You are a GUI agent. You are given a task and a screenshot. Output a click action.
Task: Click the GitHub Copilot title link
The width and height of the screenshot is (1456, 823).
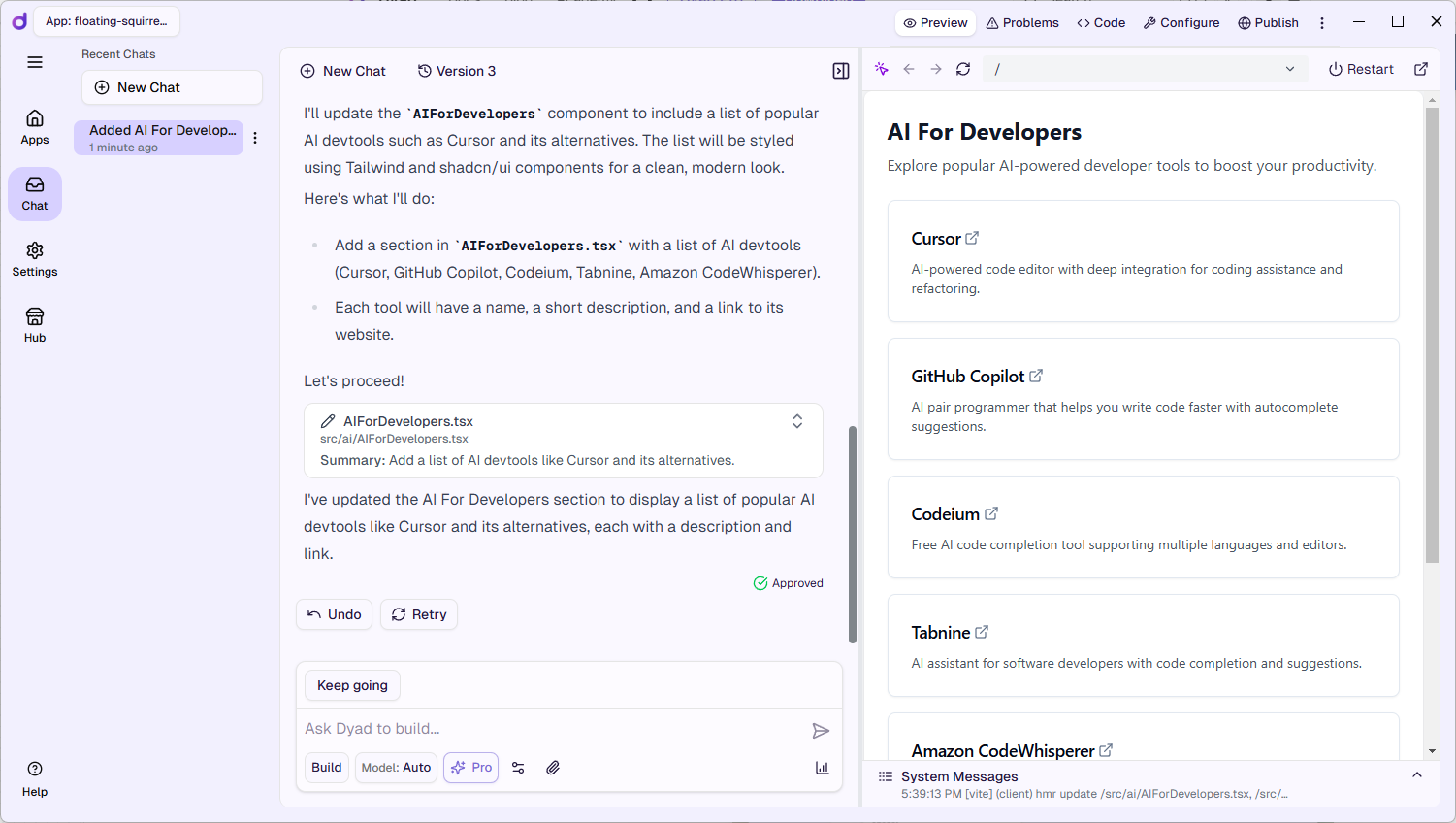967,377
